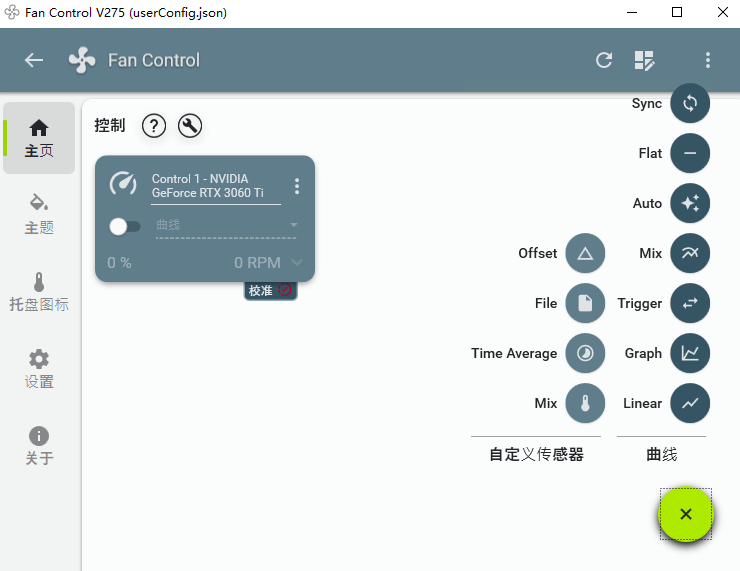Add a Trigger curve
Screen dimensions: 740x571
click(x=690, y=303)
